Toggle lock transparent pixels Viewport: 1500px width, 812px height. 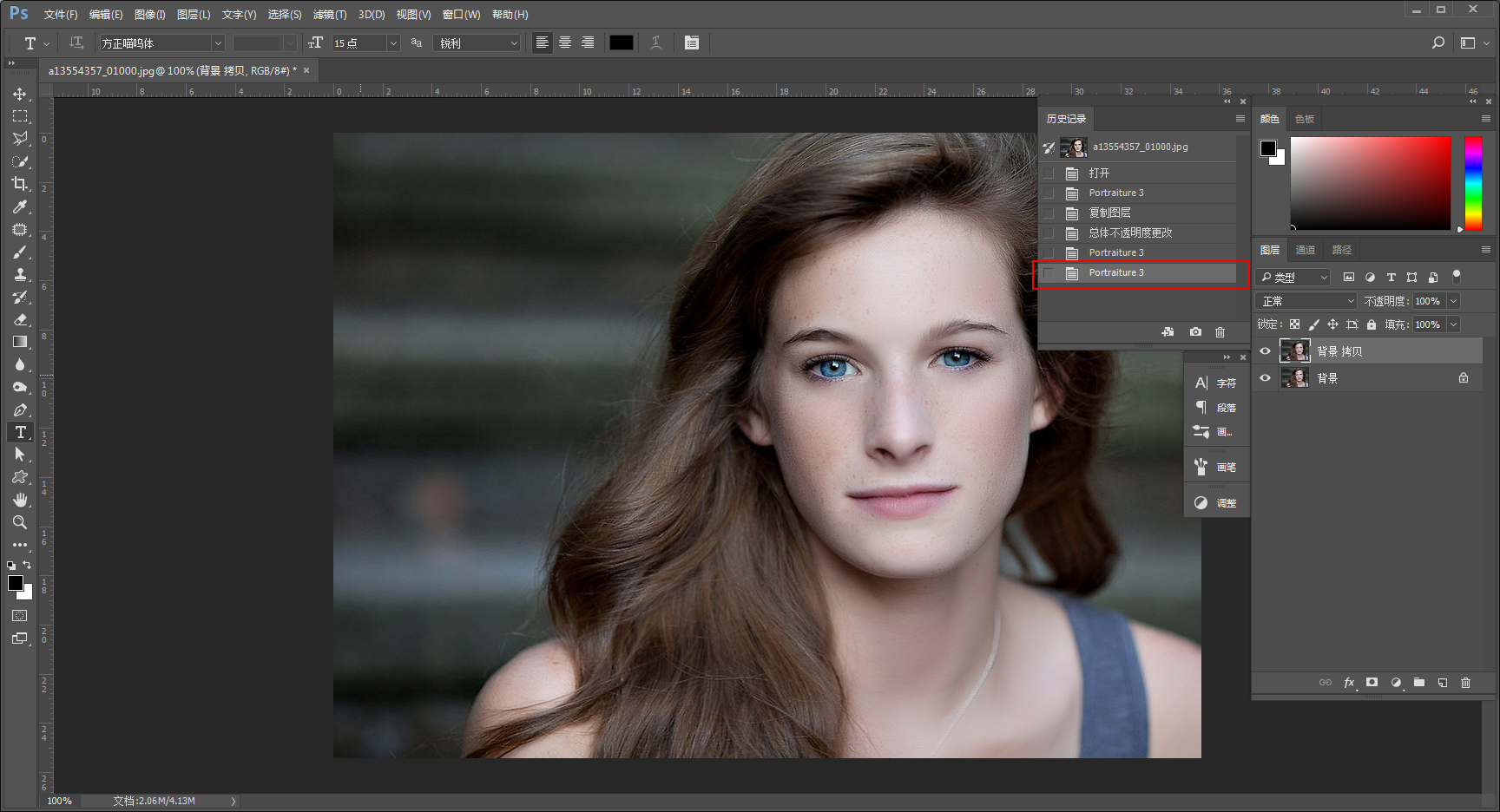point(1294,324)
